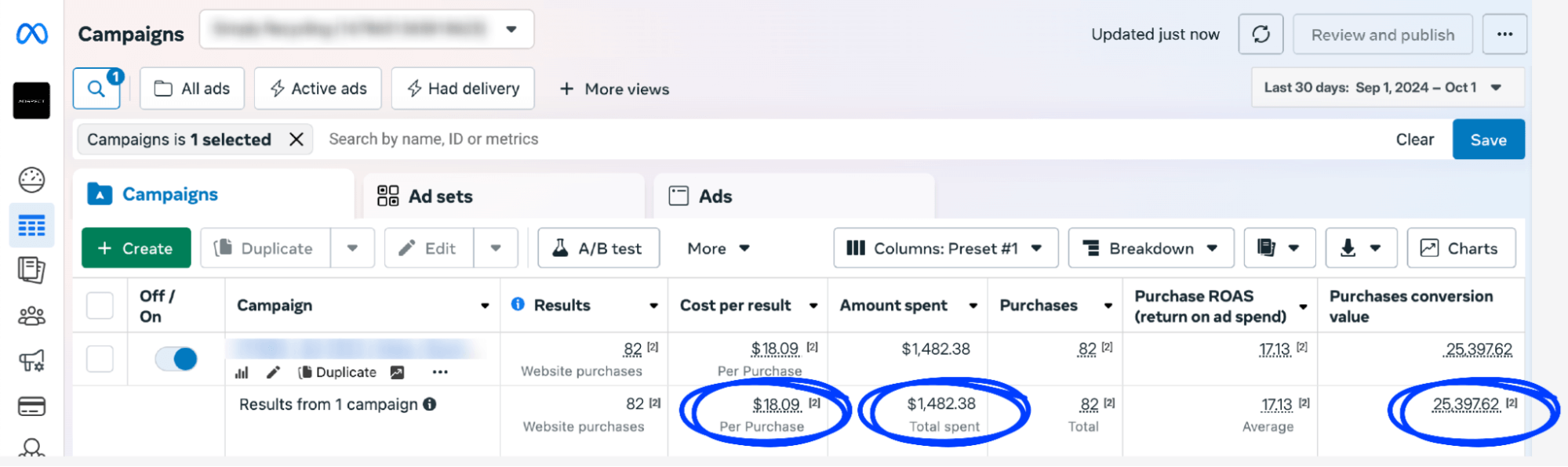Check the select-all checkbox in table header

100,306
